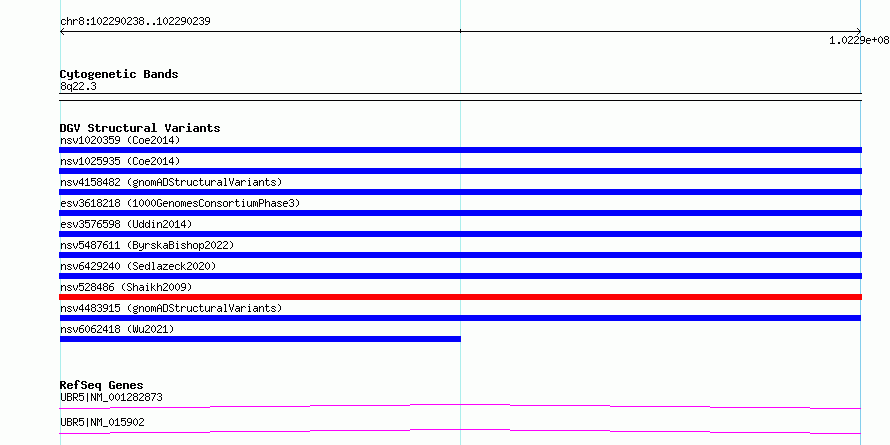The image size is (890, 445).
Task: Select the blue bar under esv3576598
Action: (460, 234)
